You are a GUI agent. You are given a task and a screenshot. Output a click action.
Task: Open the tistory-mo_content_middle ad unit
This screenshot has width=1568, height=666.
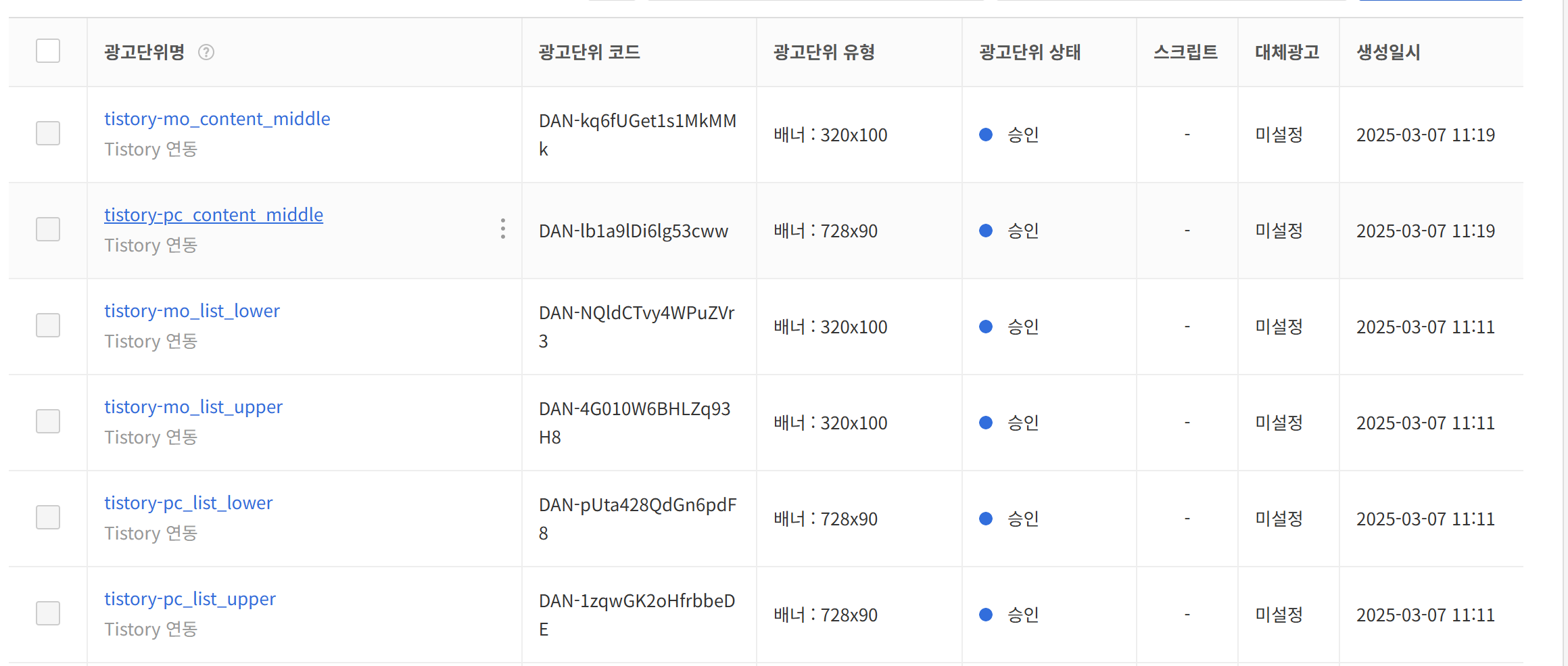tap(217, 118)
